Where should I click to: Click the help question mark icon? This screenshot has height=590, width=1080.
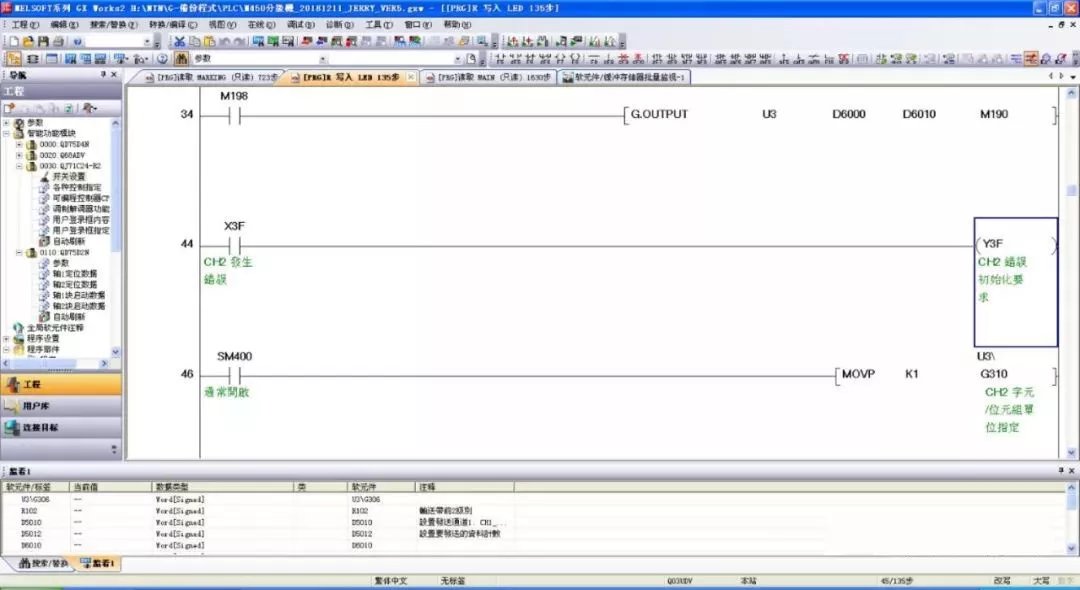[162, 59]
